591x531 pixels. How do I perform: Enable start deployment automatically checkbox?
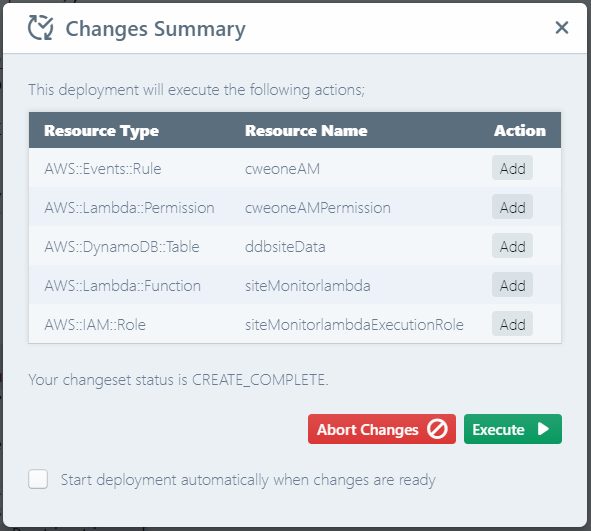coord(38,479)
